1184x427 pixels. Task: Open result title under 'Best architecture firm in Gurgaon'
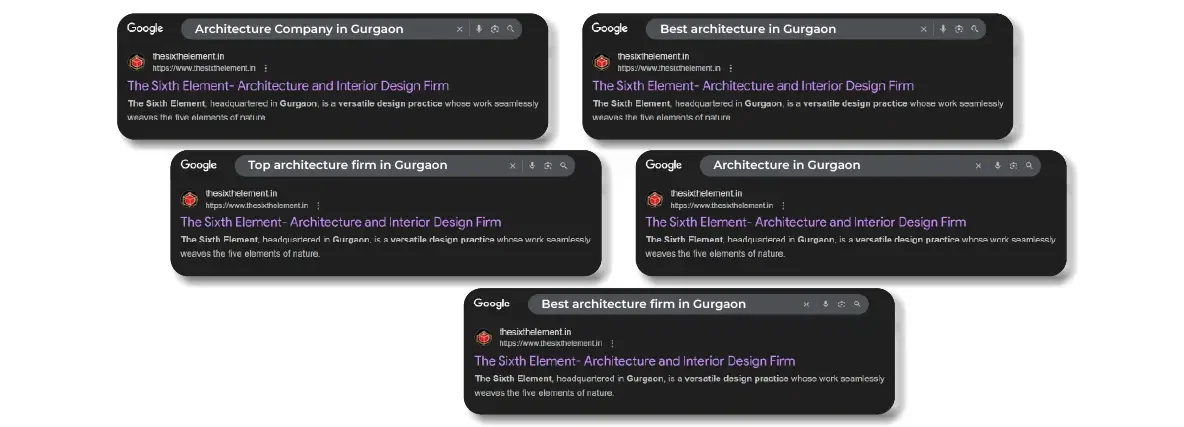(x=635, y=361)
